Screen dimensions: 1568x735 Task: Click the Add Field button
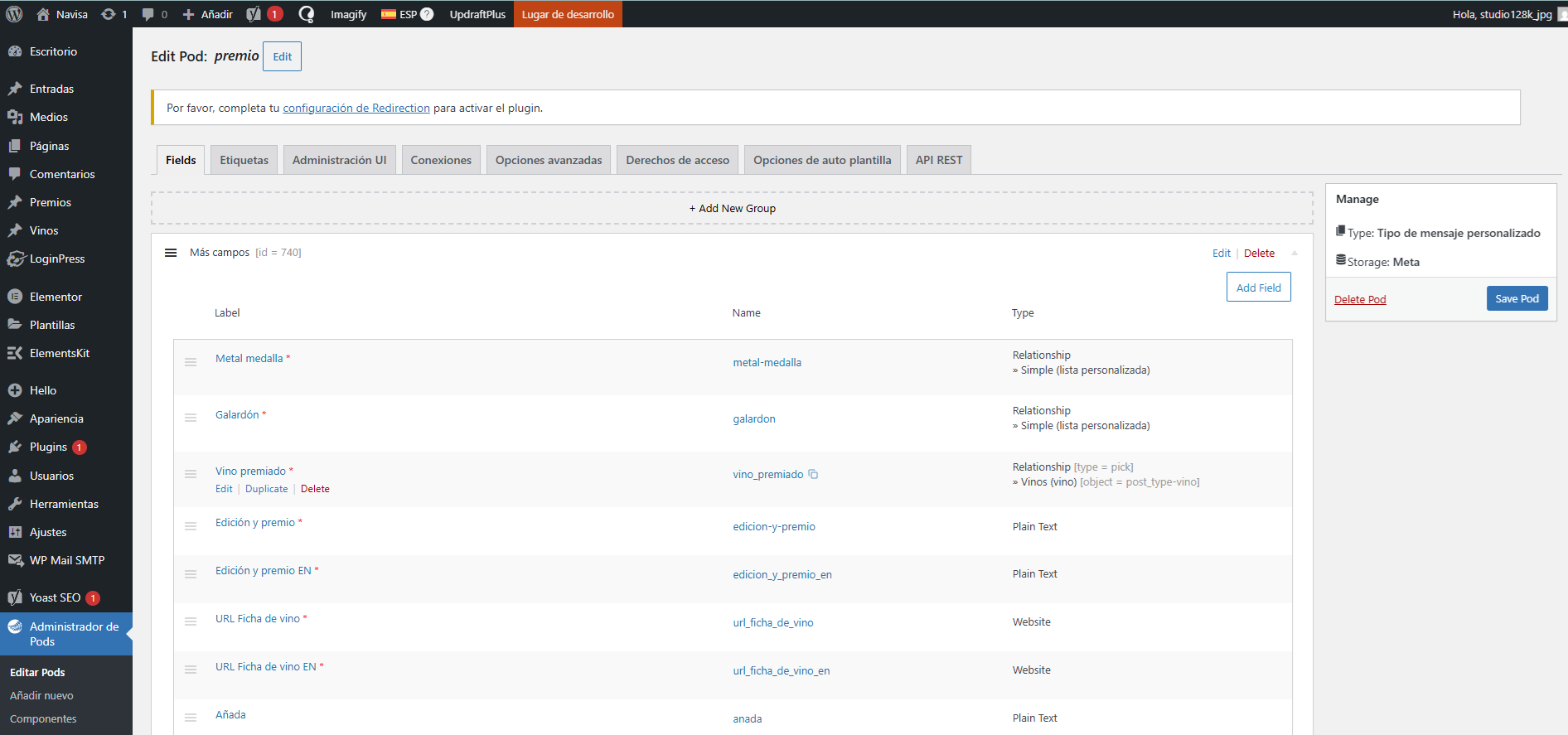(x=1258, y=288)
